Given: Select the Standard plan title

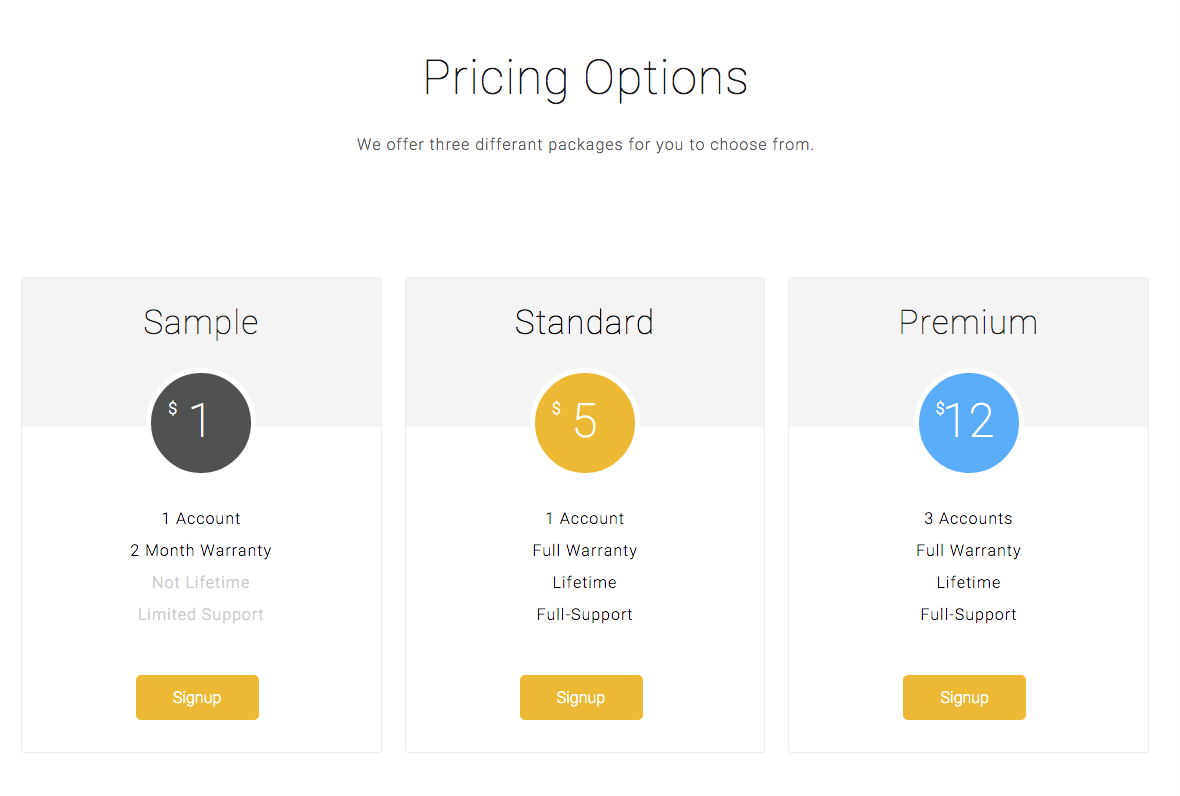Looking at the screenshot, I should pos(585,322).
